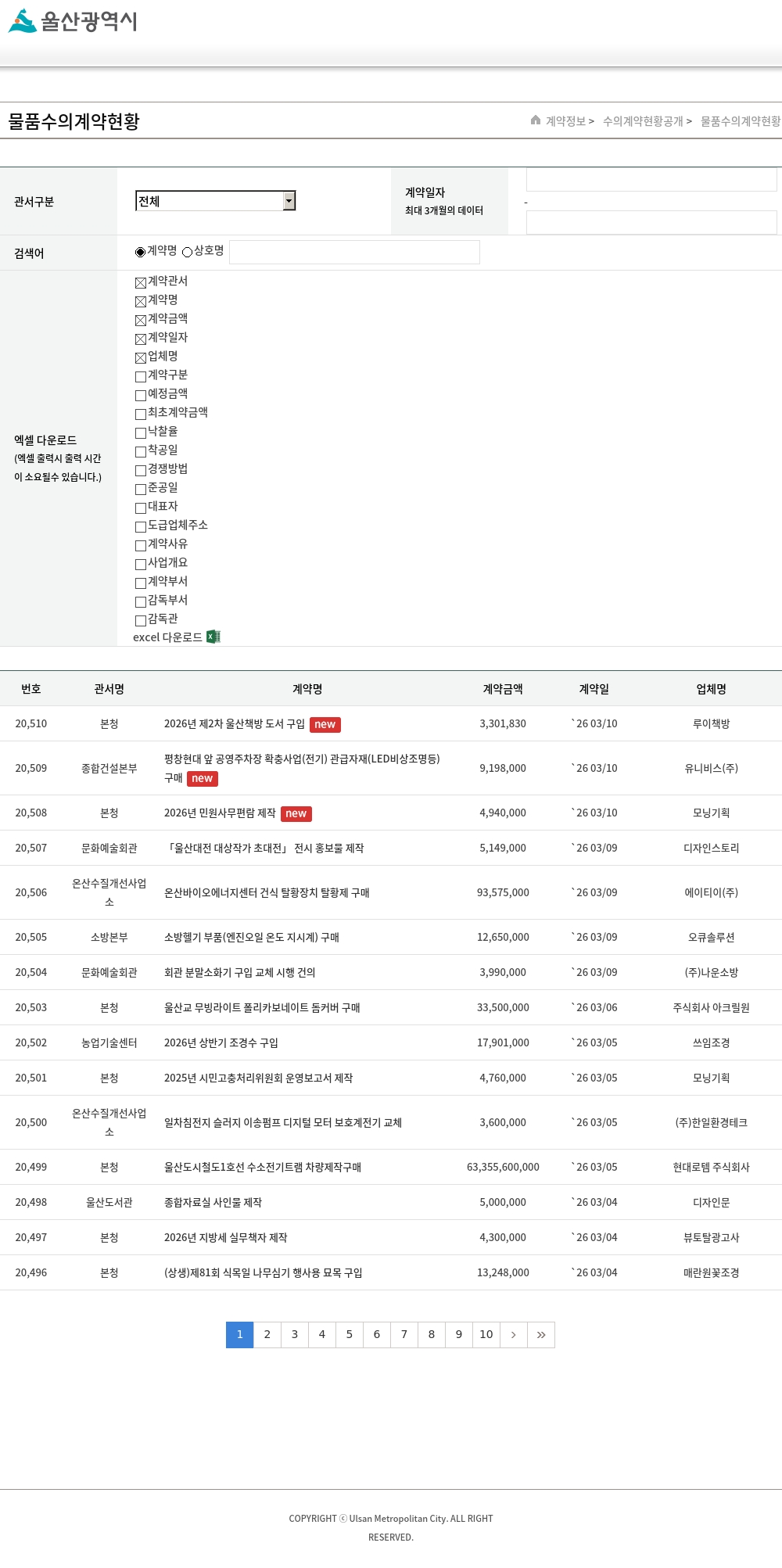Go to next page arrow in pagination

tap(513, 1335)
